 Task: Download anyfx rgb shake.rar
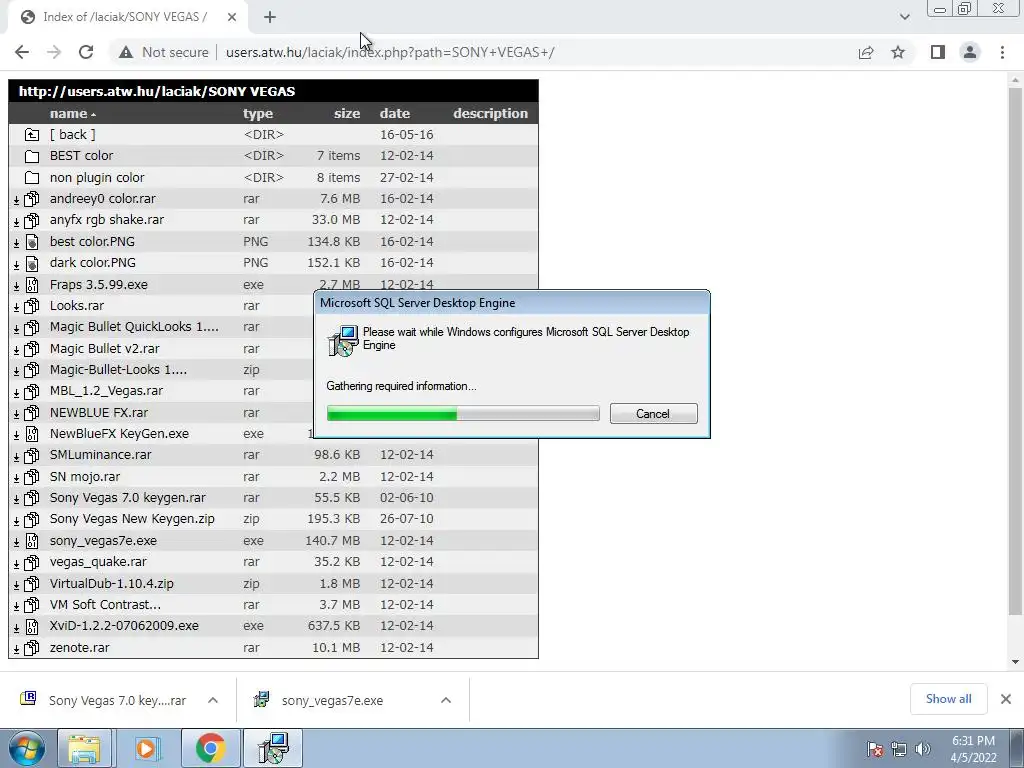coord(106,219)
